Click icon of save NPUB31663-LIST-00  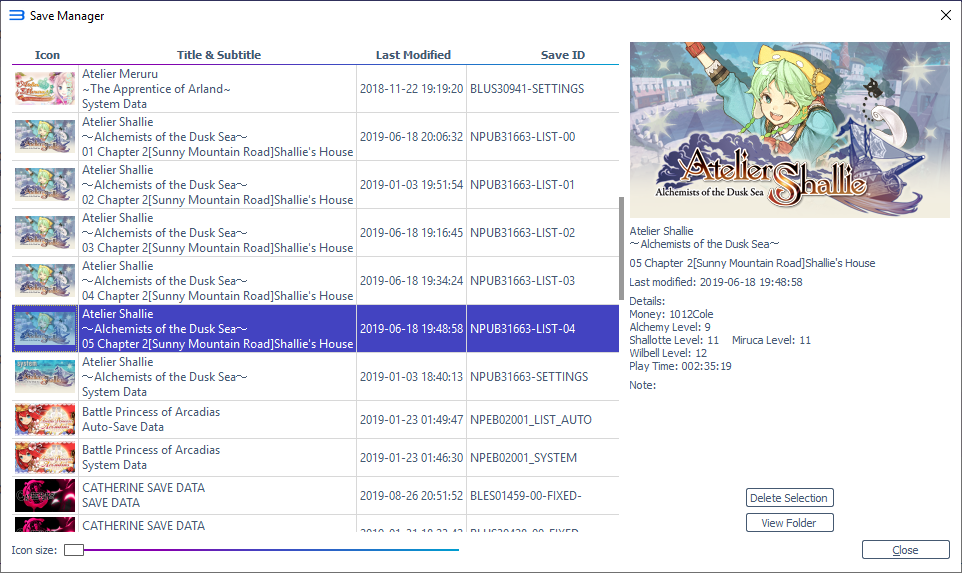(x=45, y=136)
